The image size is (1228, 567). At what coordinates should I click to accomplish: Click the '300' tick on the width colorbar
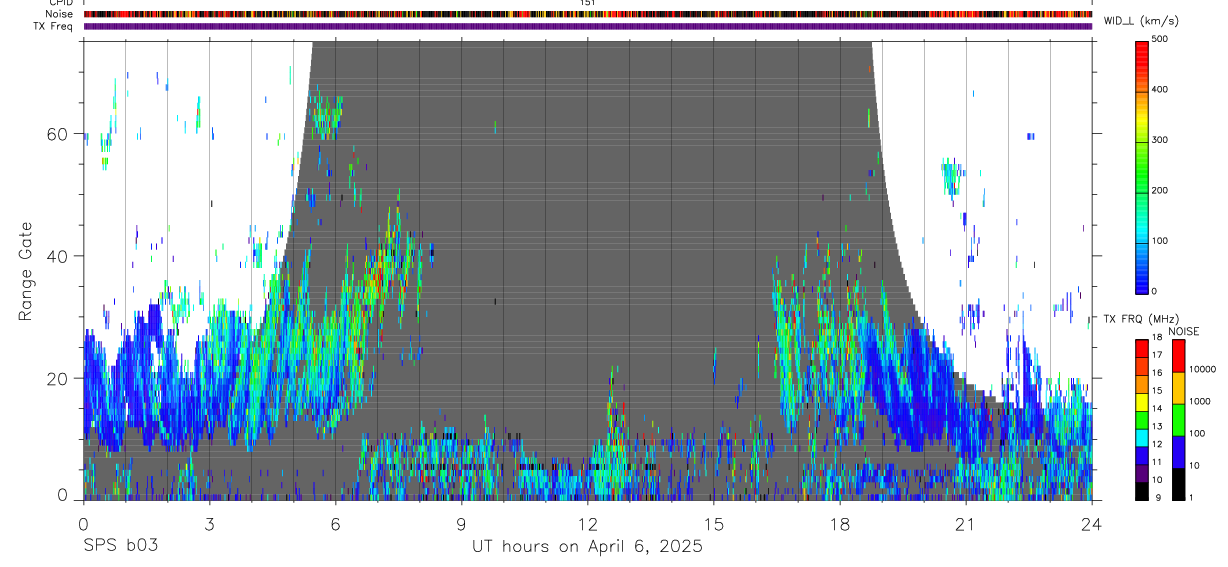[1160, 140]
